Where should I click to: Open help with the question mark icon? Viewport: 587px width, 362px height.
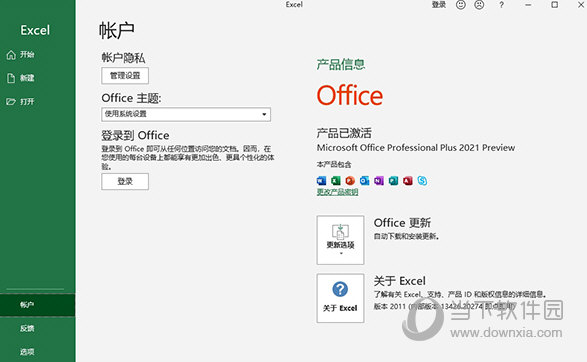click(501, 5)
